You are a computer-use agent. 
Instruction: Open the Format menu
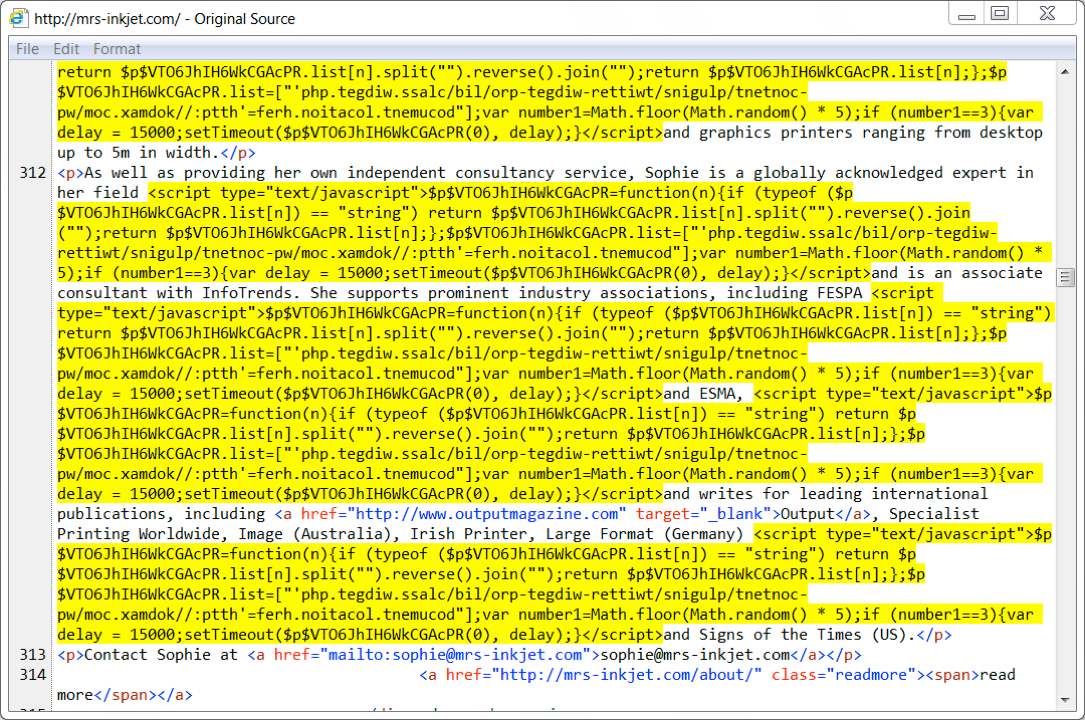coord(117,49)
